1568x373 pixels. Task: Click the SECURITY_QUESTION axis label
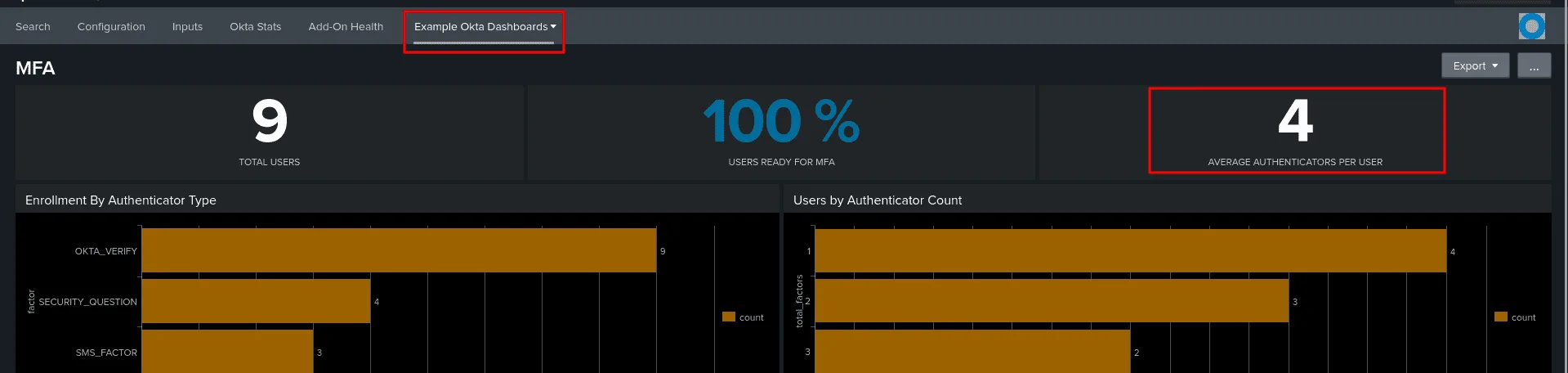point(87,302)
